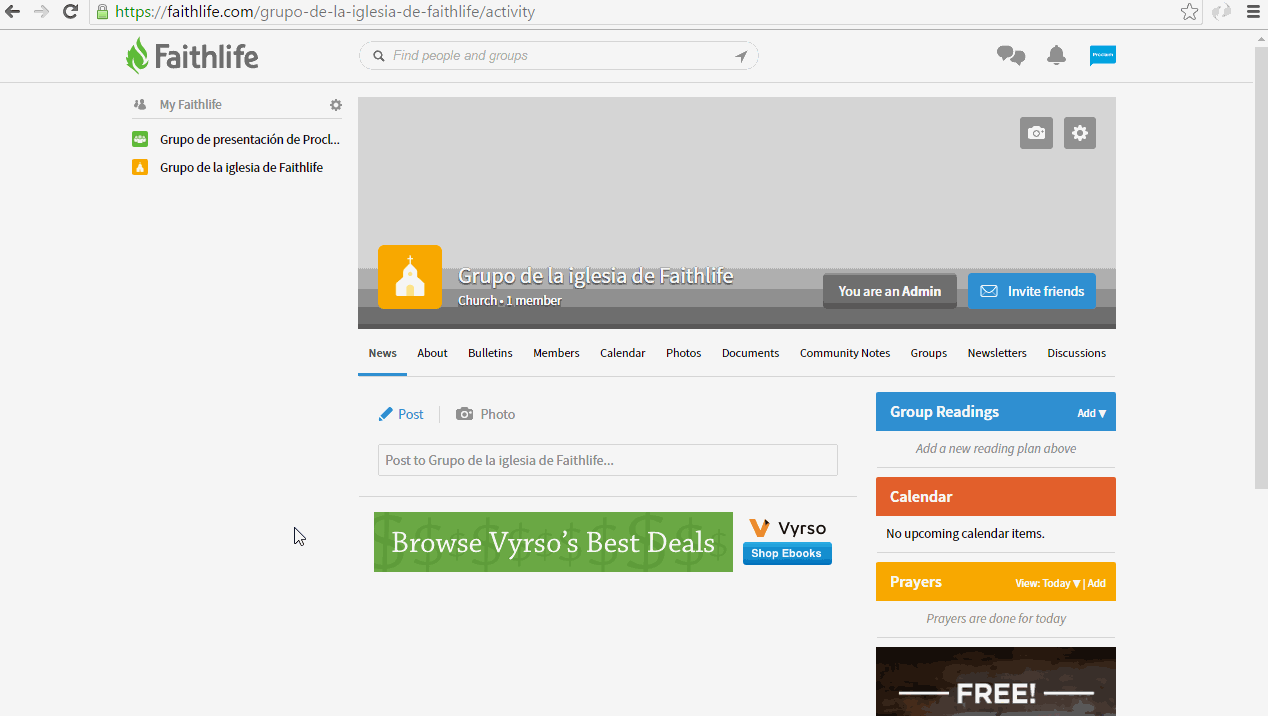Open the About tab
Image resolution: width=1268 pixels, height=716 pixels.
432,353
